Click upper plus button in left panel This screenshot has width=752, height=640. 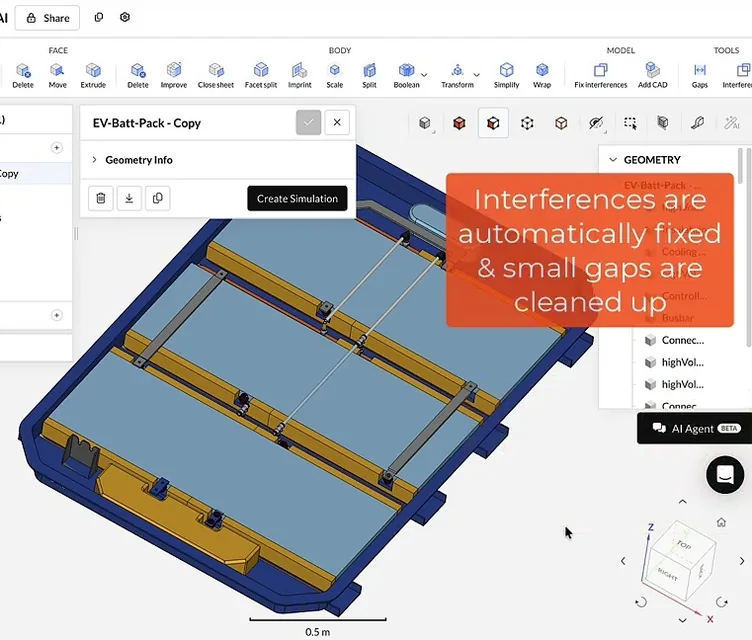pos(57,148)
